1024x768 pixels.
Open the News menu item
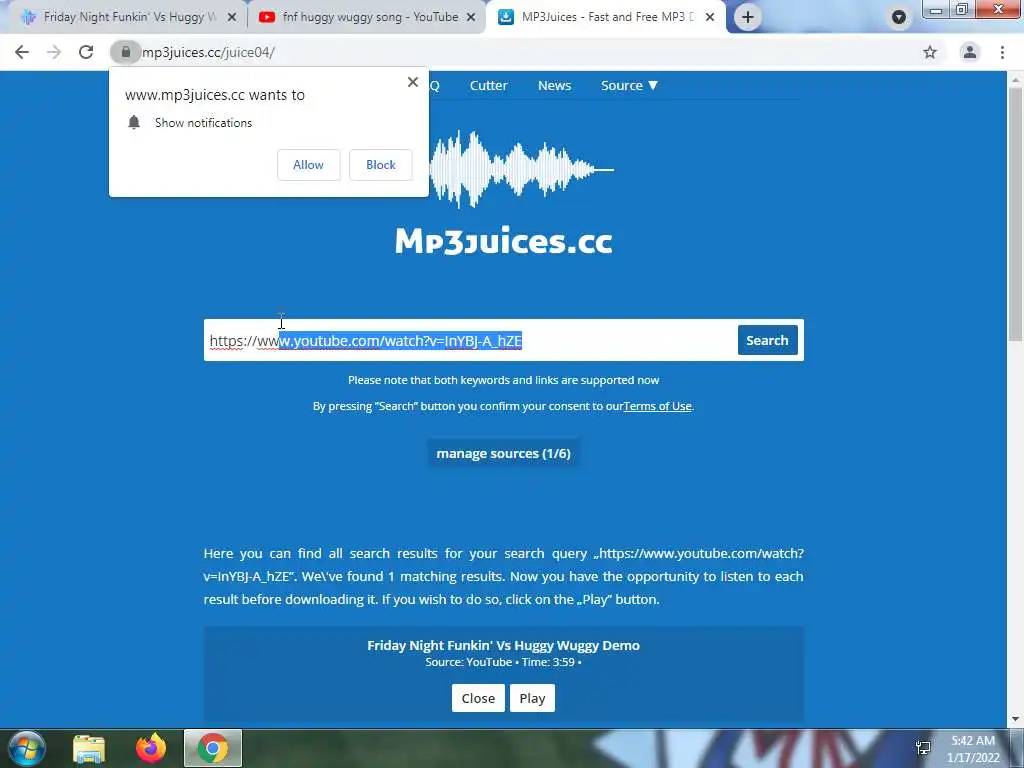coord(554,86)
